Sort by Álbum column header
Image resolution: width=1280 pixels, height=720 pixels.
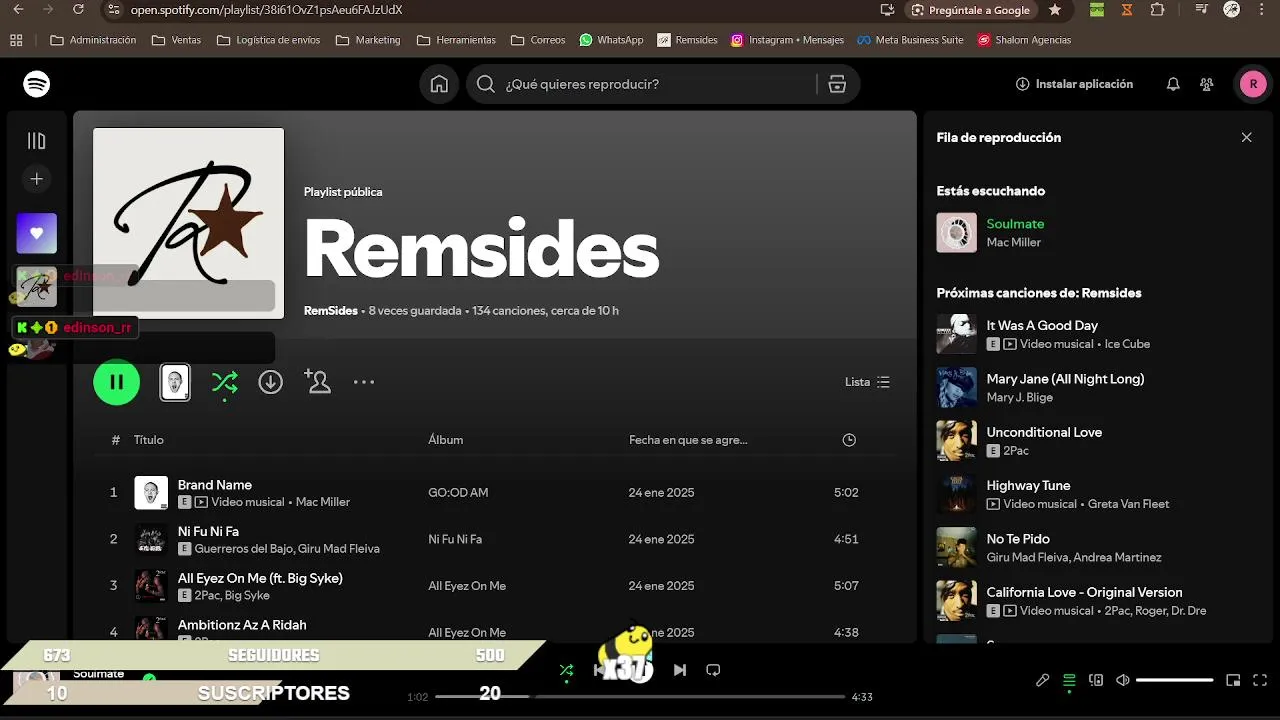pyautogui.click(x=446, y=440)
